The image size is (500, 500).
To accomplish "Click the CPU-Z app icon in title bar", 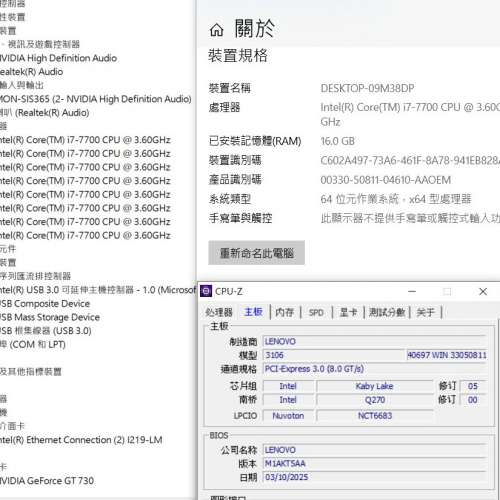I will tap(206, 291).
